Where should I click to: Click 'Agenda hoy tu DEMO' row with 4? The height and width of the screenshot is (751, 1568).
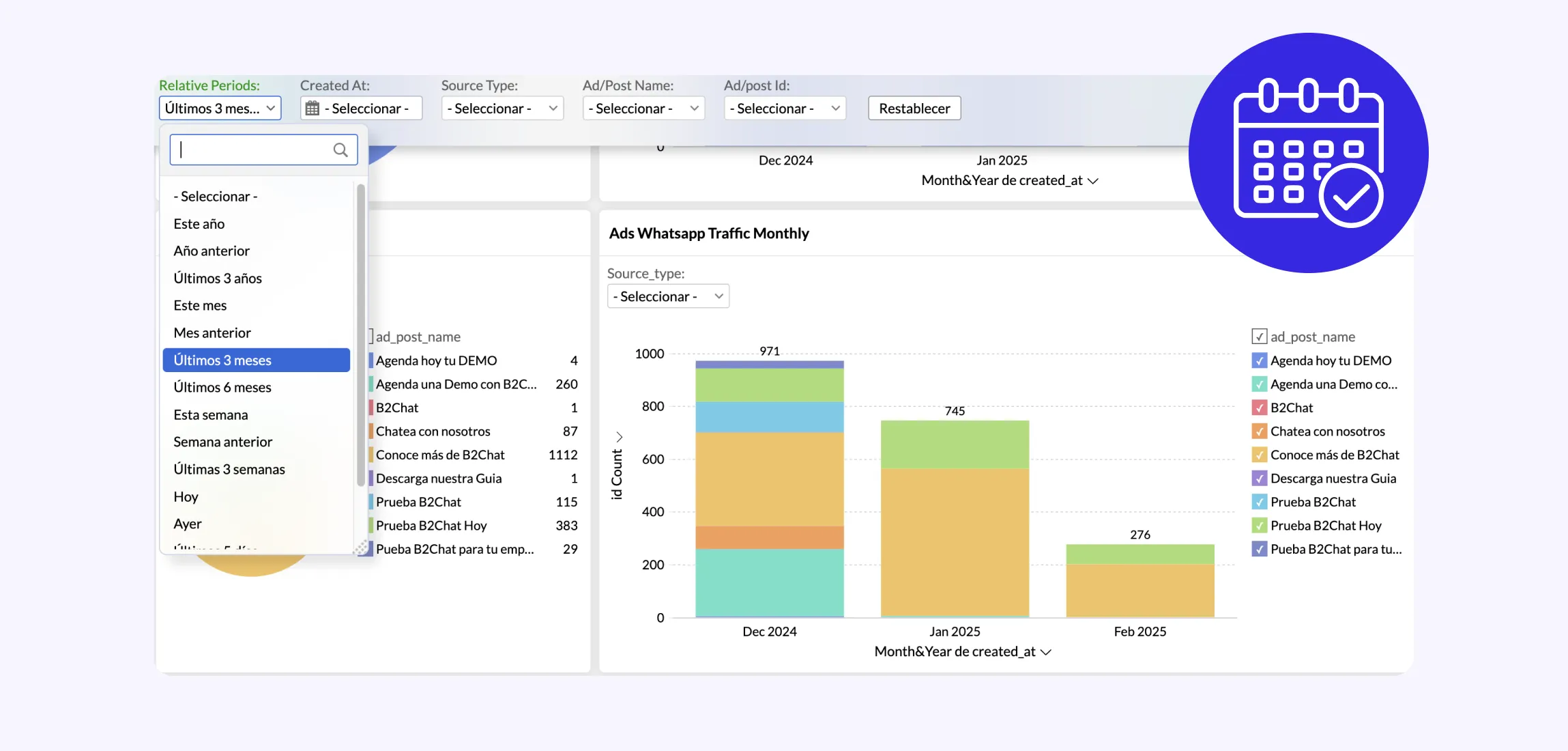474,360
